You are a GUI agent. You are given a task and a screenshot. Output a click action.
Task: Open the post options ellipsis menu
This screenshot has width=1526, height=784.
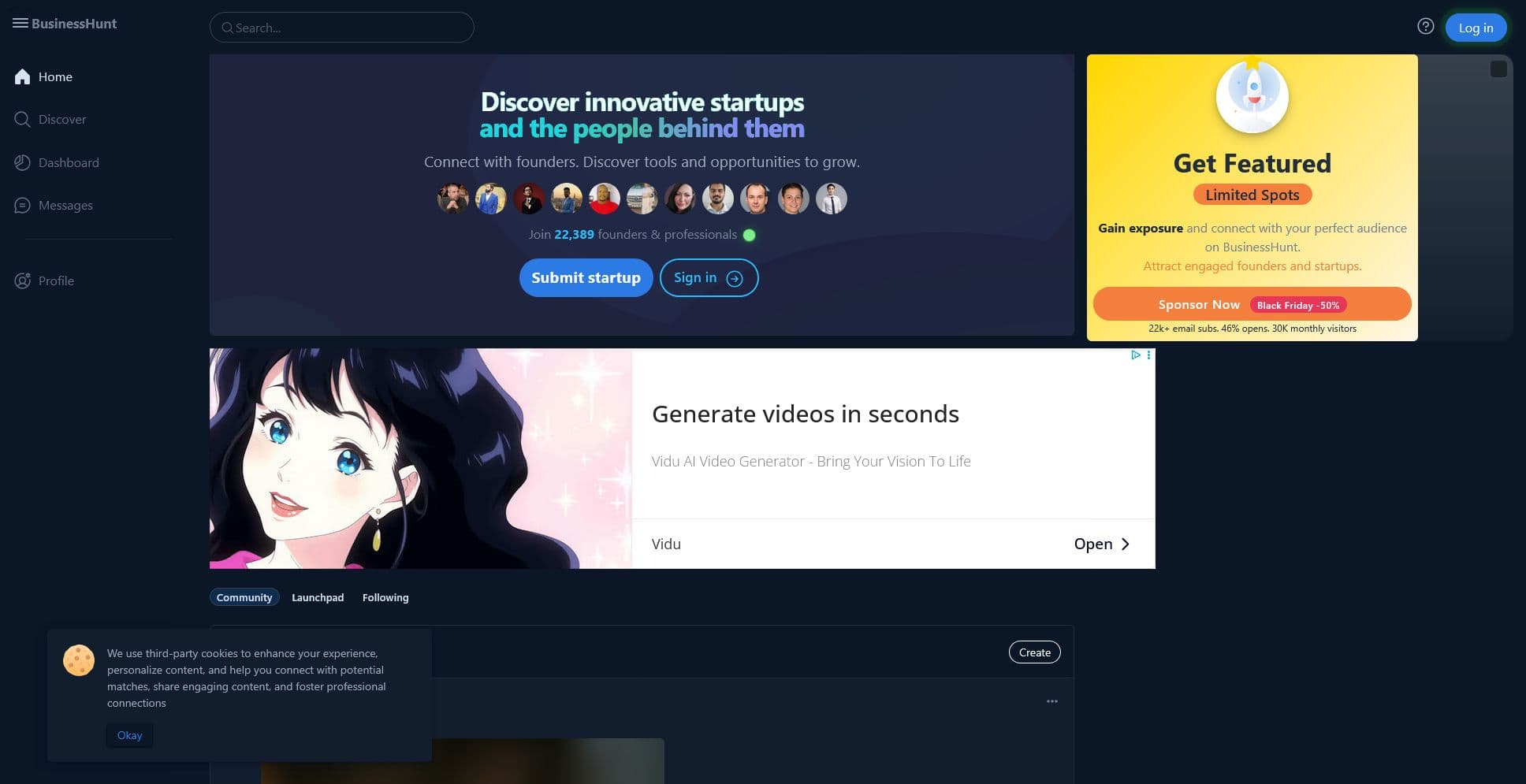1051,700
